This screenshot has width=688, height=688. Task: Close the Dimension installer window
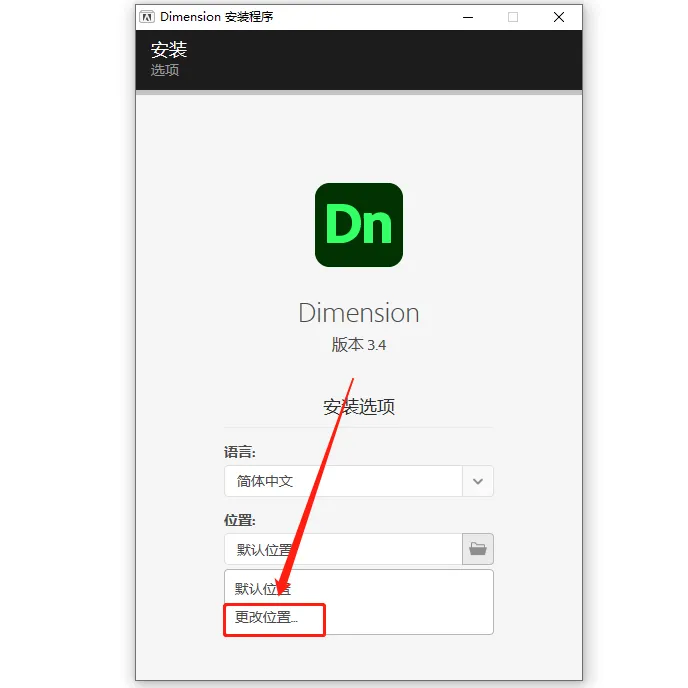(x=559, y=17)
